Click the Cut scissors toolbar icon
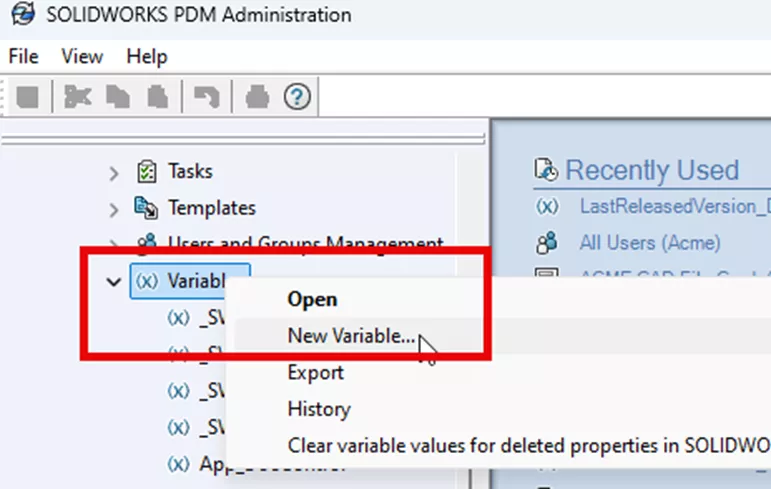 (78, 96)
